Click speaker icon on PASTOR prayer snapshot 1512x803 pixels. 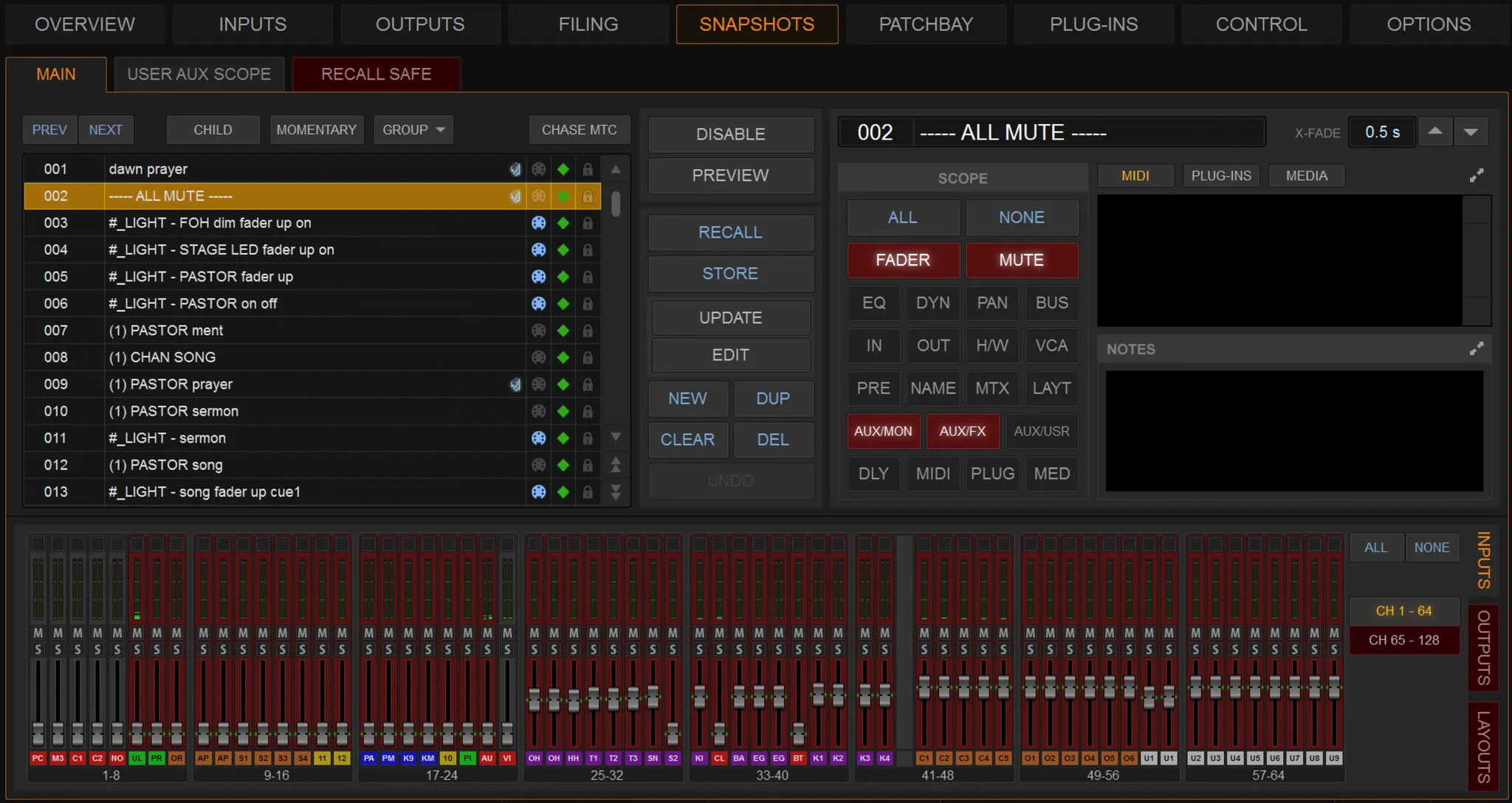[x=515, y=385]
